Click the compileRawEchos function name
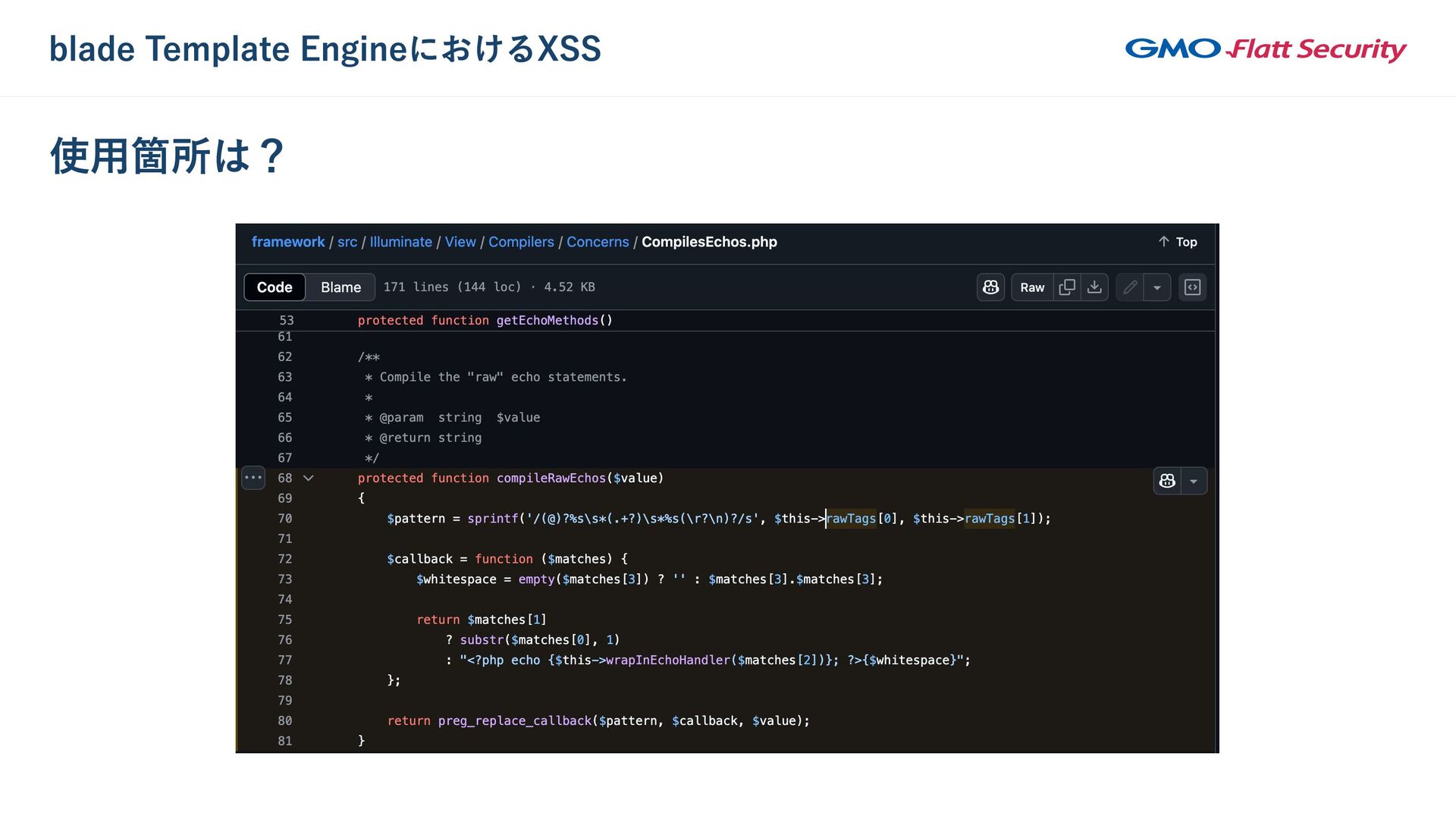Screen dimensions: 1456x819 coord(551,479)
